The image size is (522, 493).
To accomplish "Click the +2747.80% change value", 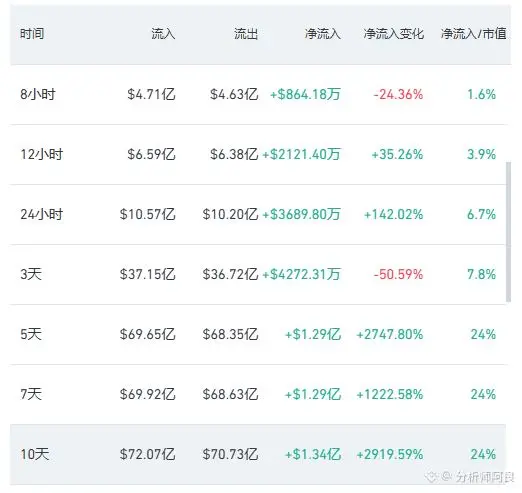I will click(x=390, y=334).
